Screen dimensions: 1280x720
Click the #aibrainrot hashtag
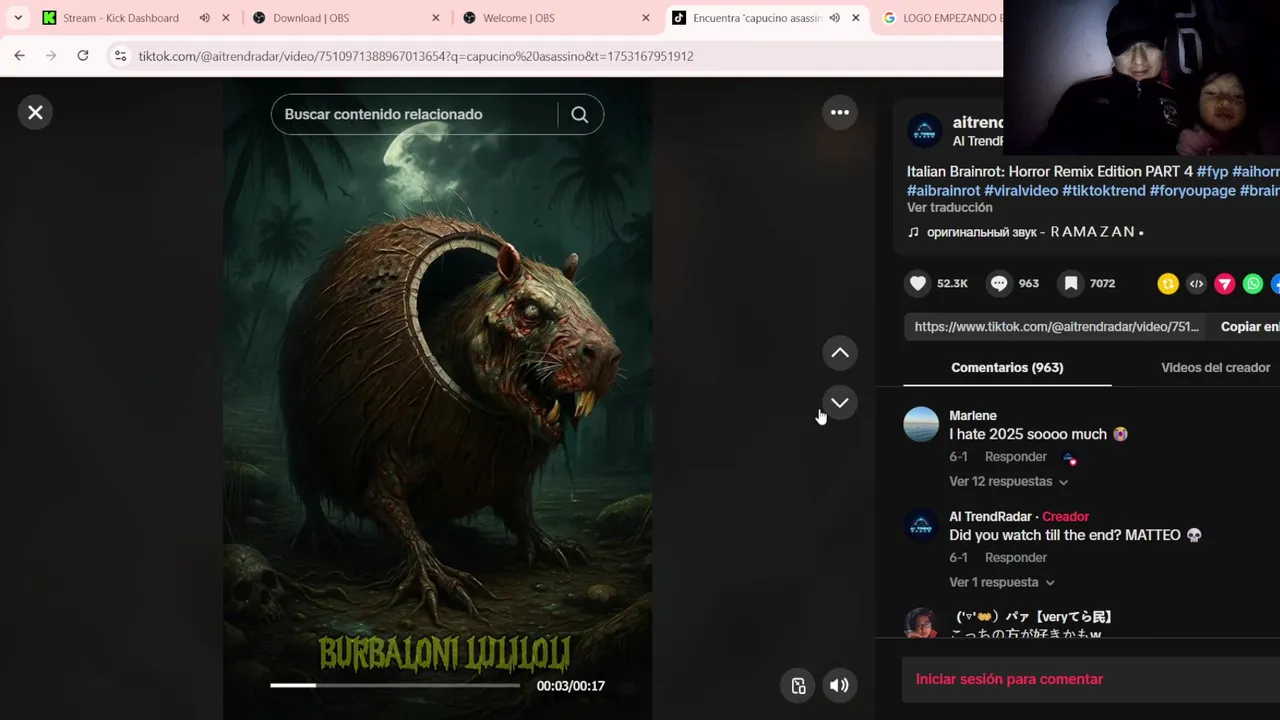[943, 191]
